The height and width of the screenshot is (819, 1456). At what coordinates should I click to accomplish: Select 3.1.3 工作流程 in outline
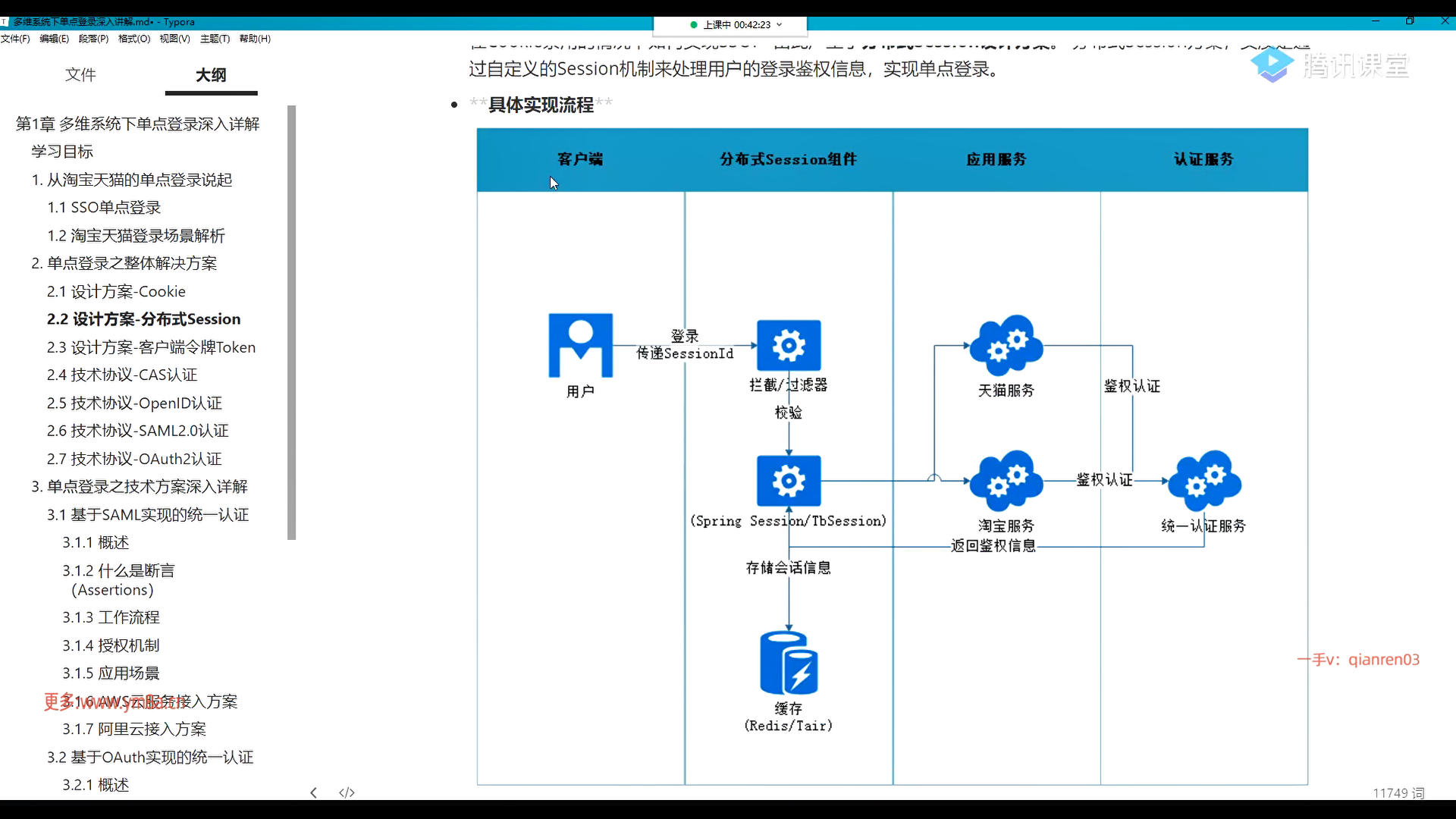(x=111, y=617)
